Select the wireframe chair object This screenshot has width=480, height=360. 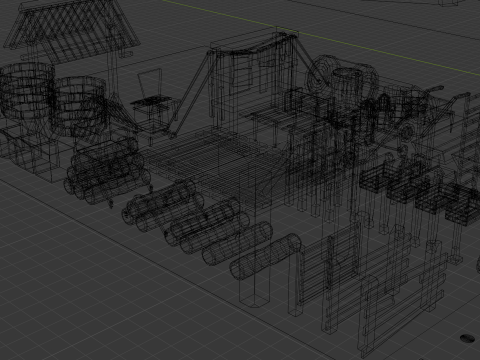click(153, 107)
